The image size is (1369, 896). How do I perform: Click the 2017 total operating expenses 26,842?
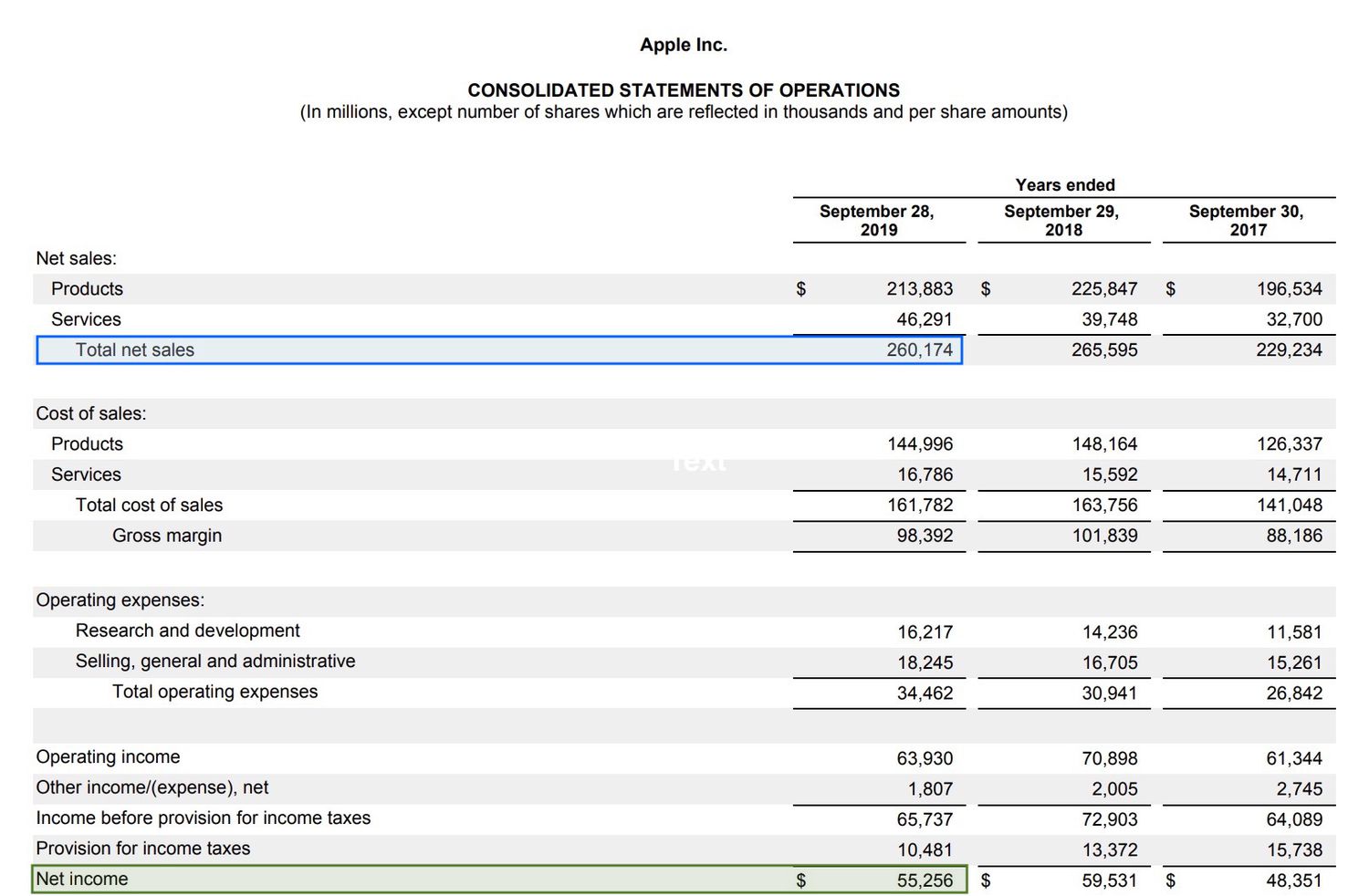1294,693
